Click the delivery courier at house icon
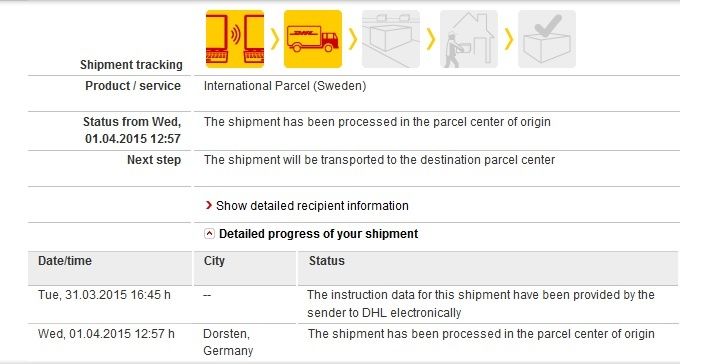Screen dimensions: 712x364 [x=469, y=39]
